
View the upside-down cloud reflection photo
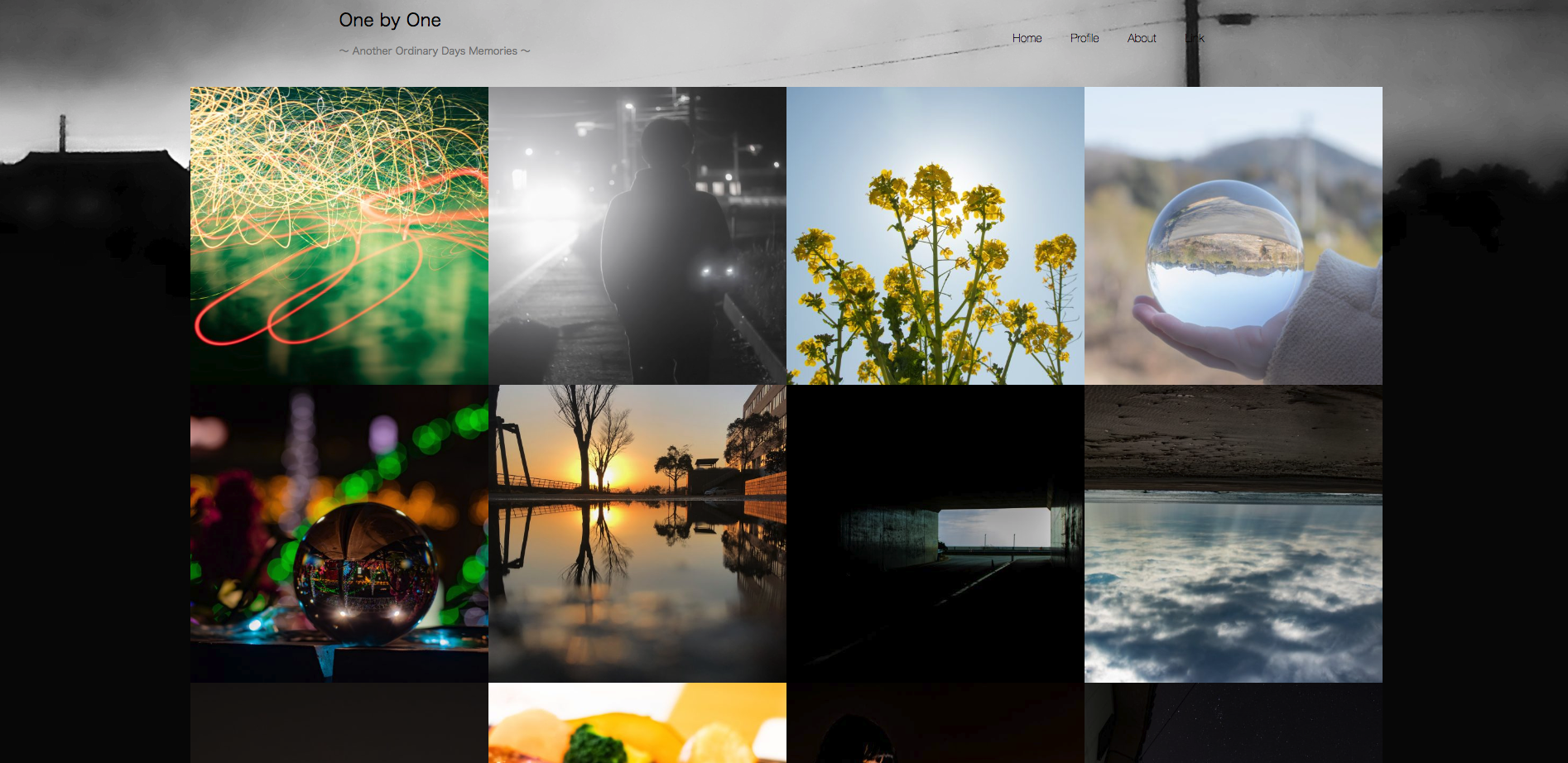tap(1234, 534)
